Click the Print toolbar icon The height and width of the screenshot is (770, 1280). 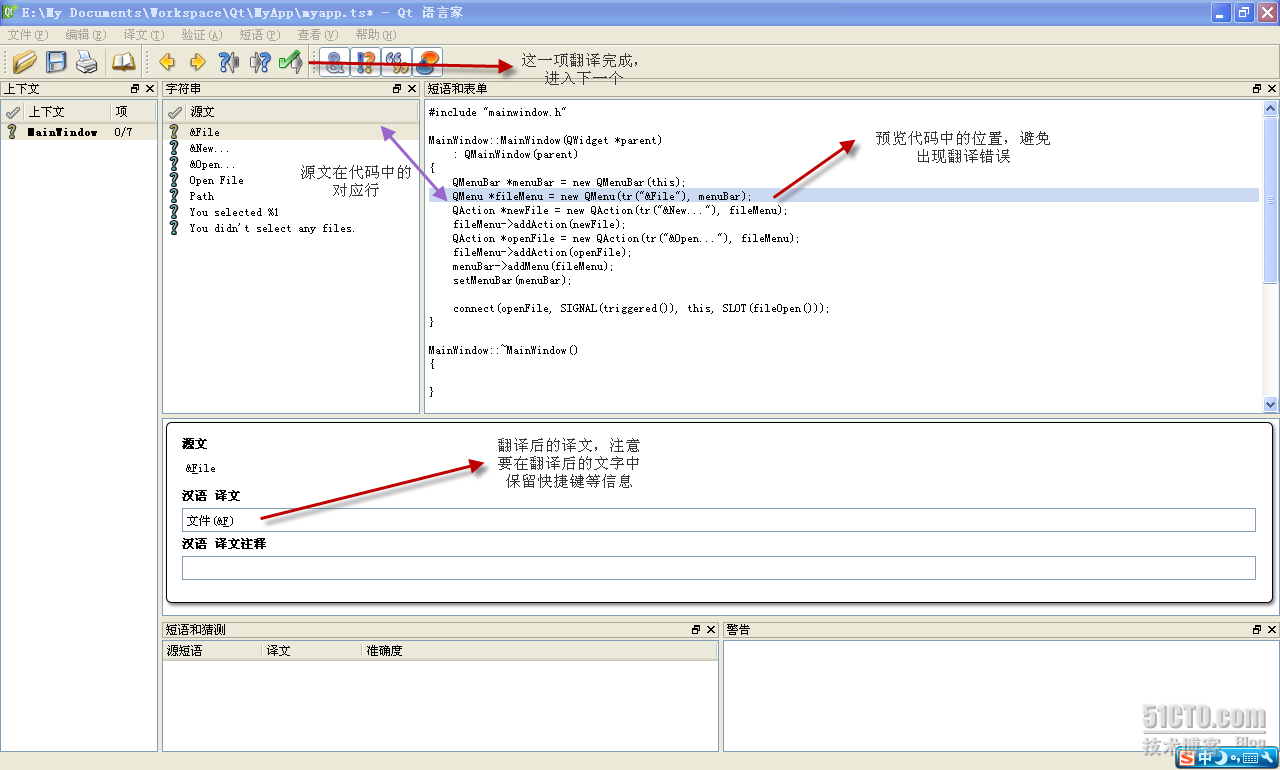87,62
